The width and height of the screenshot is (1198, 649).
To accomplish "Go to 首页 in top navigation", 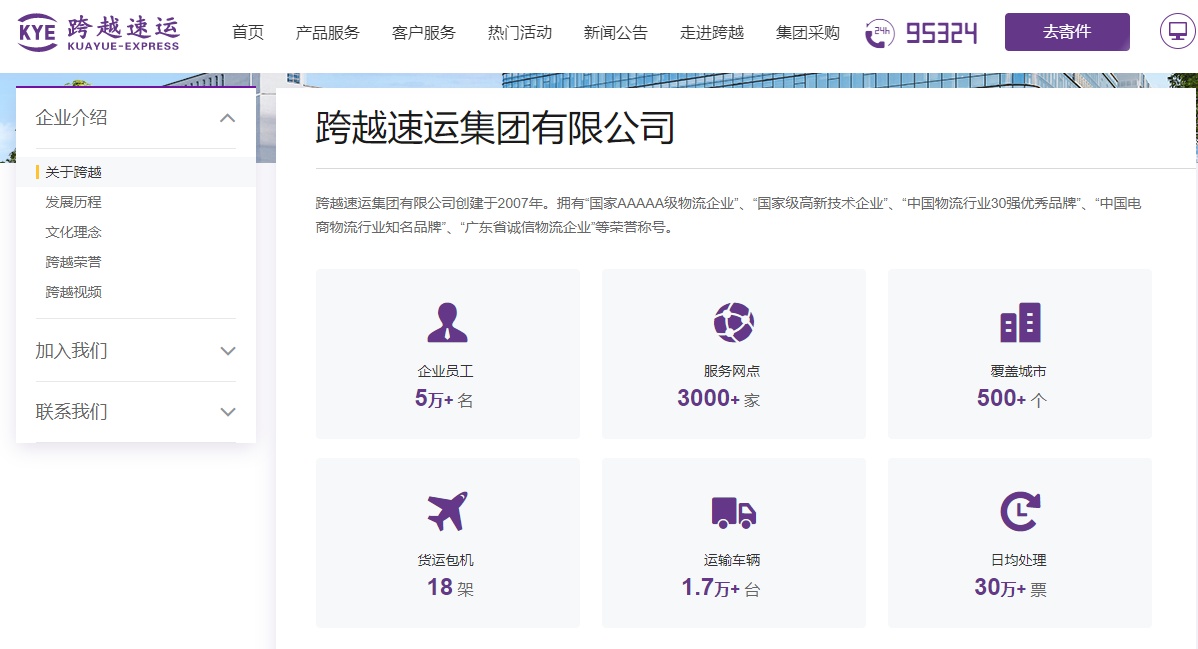I will pos(247,33).
